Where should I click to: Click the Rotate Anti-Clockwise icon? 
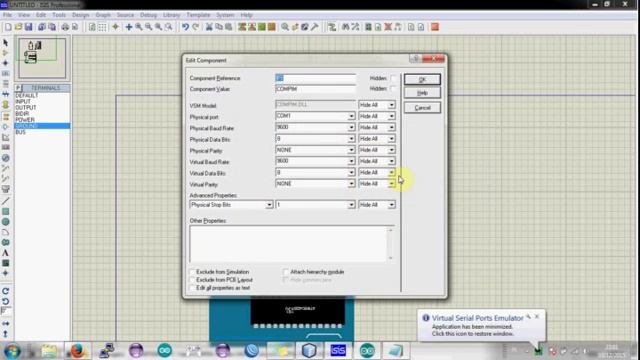click(6, 301)
